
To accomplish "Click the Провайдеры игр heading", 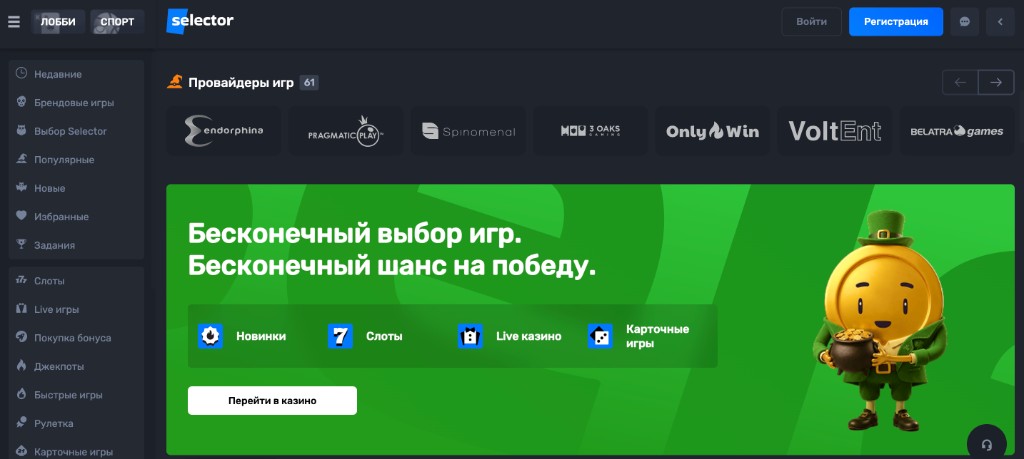I will [241, 82].
